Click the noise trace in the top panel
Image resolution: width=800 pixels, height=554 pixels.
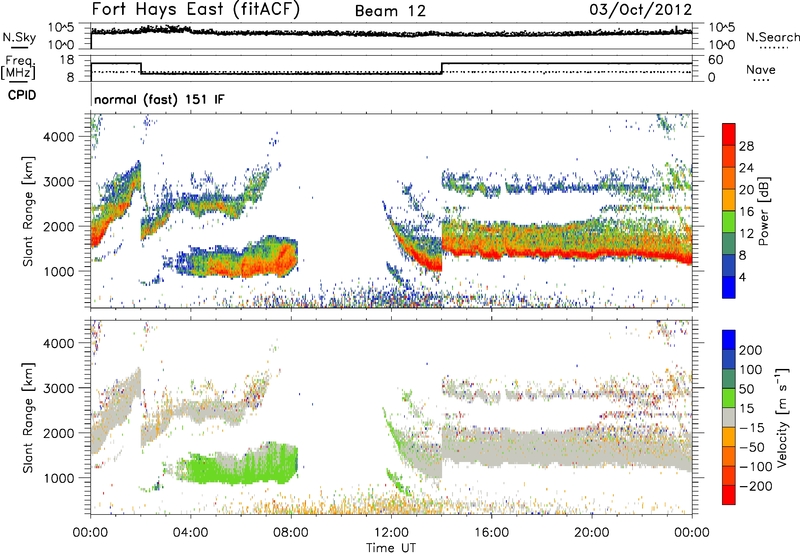pyautogui.click(x=391, y=33)
